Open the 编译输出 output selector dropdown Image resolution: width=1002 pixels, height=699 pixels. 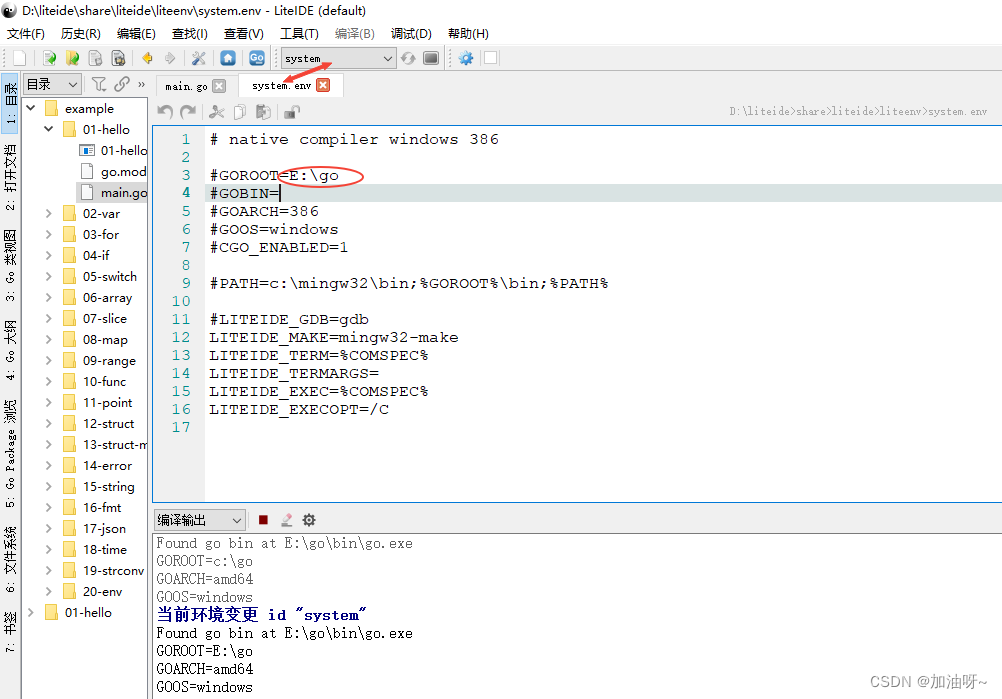[200, 520]
